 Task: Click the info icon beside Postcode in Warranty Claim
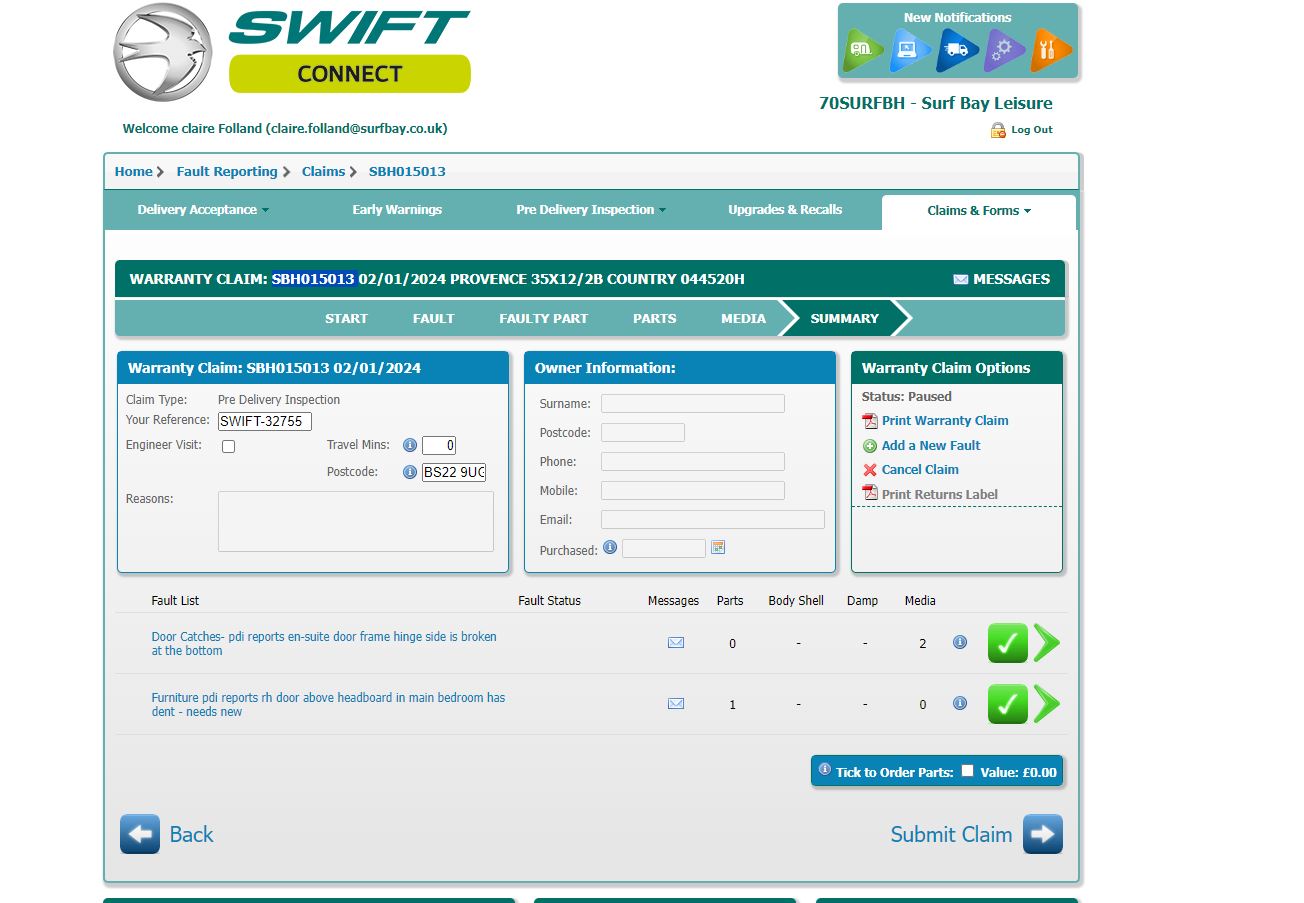tap(410, 472)
